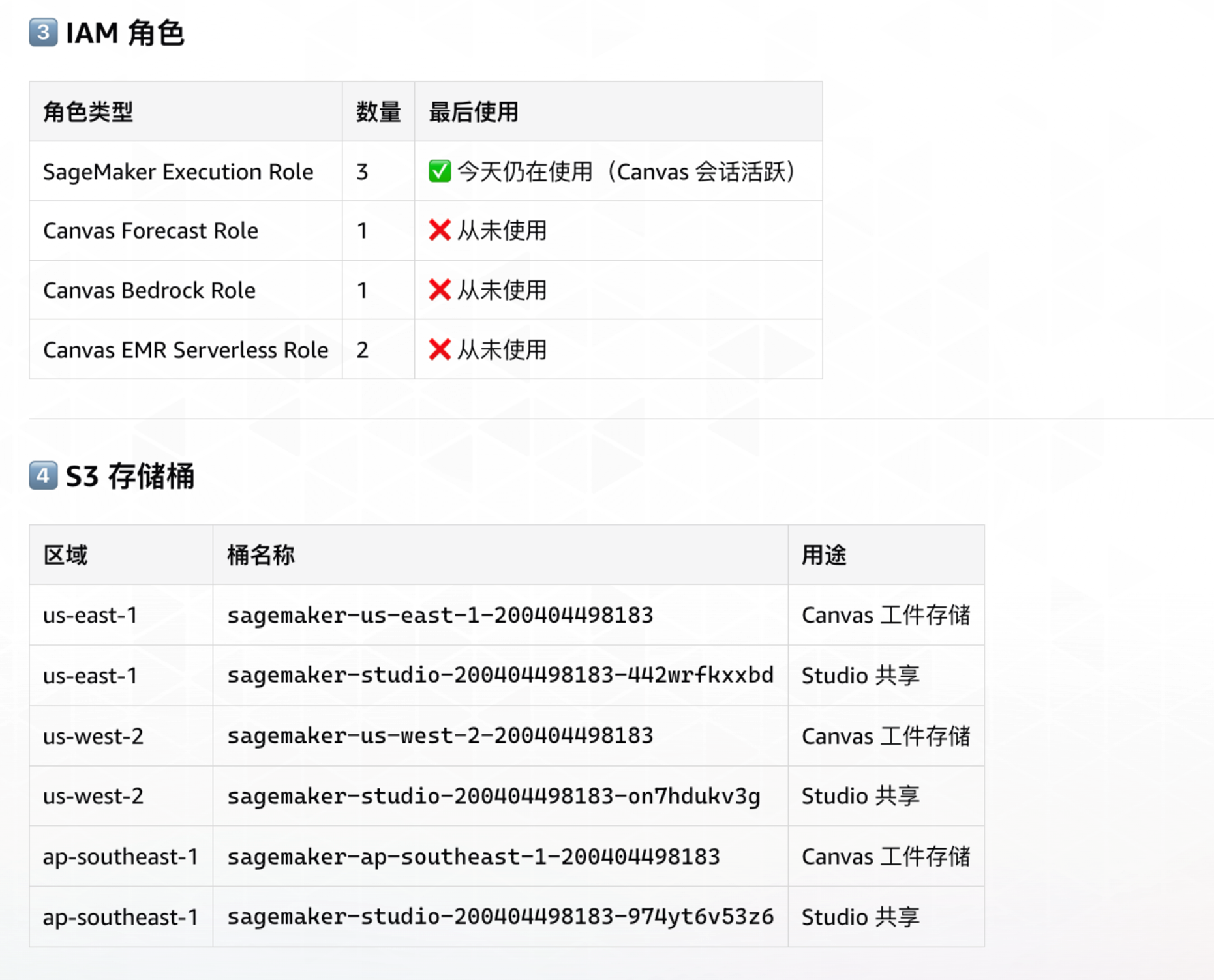Click bucket name sagemaker-ap-southeast-1-200404498183
1214x980 pixels.
click(474, 856)
